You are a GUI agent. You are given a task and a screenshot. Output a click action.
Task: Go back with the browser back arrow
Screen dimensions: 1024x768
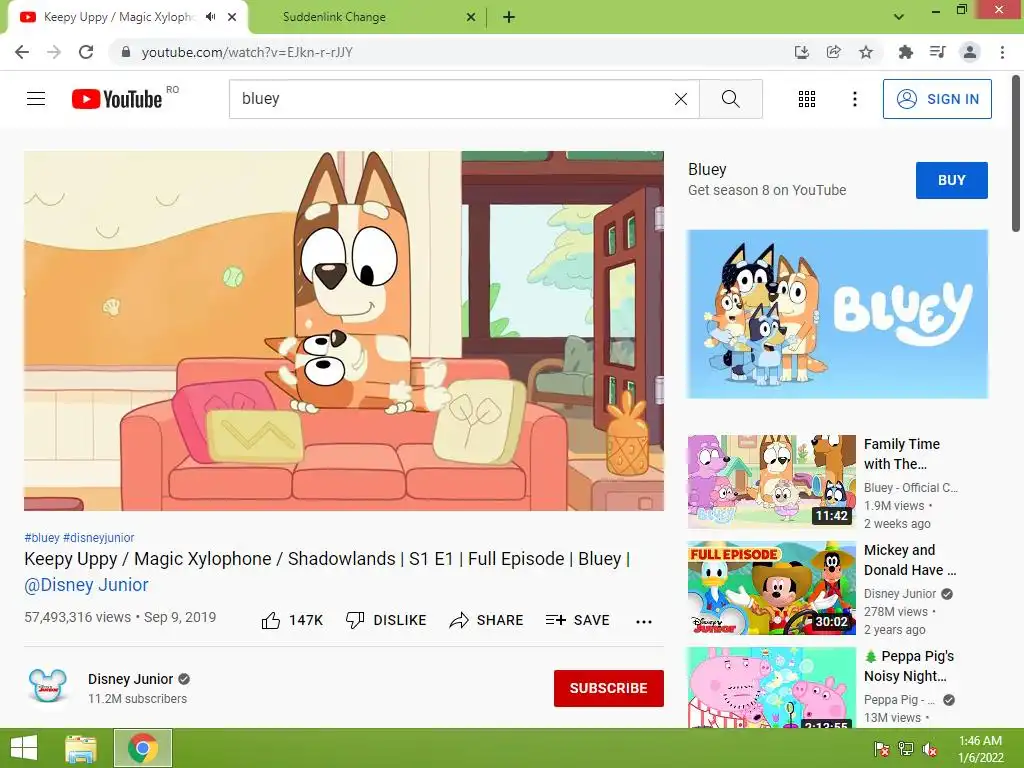(22, 52)
